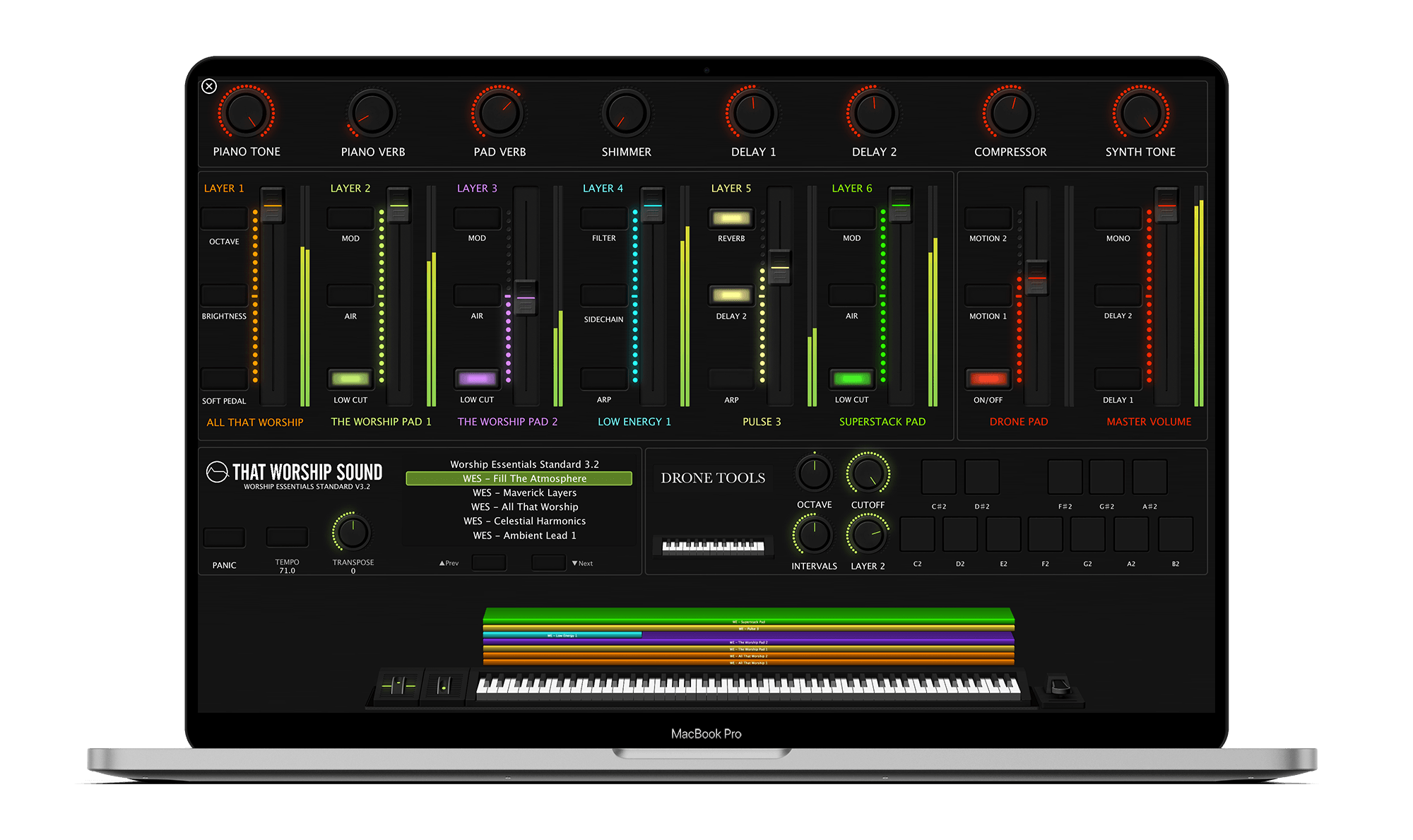Image resolution: width=1413 pixels, height=840 pixels.
Task: Click the Delay 2 knob in top row
Action: click(874, 113)
